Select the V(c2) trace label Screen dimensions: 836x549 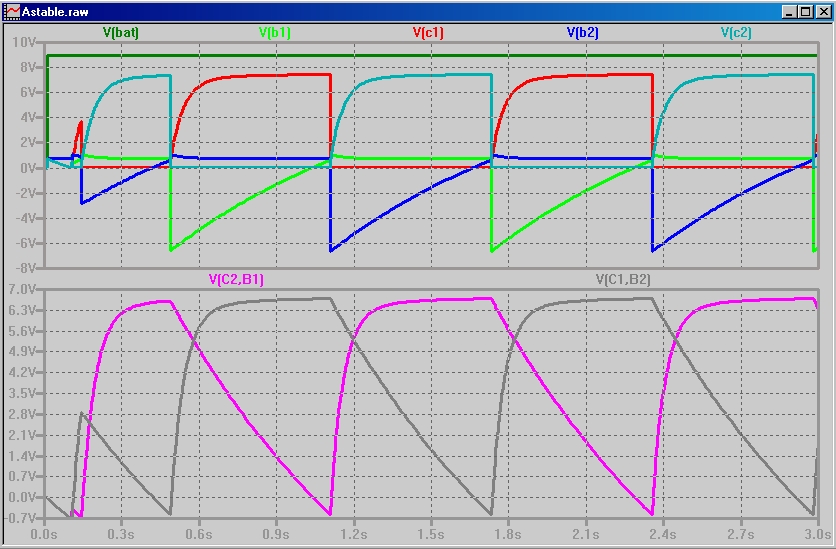point(736,33)
